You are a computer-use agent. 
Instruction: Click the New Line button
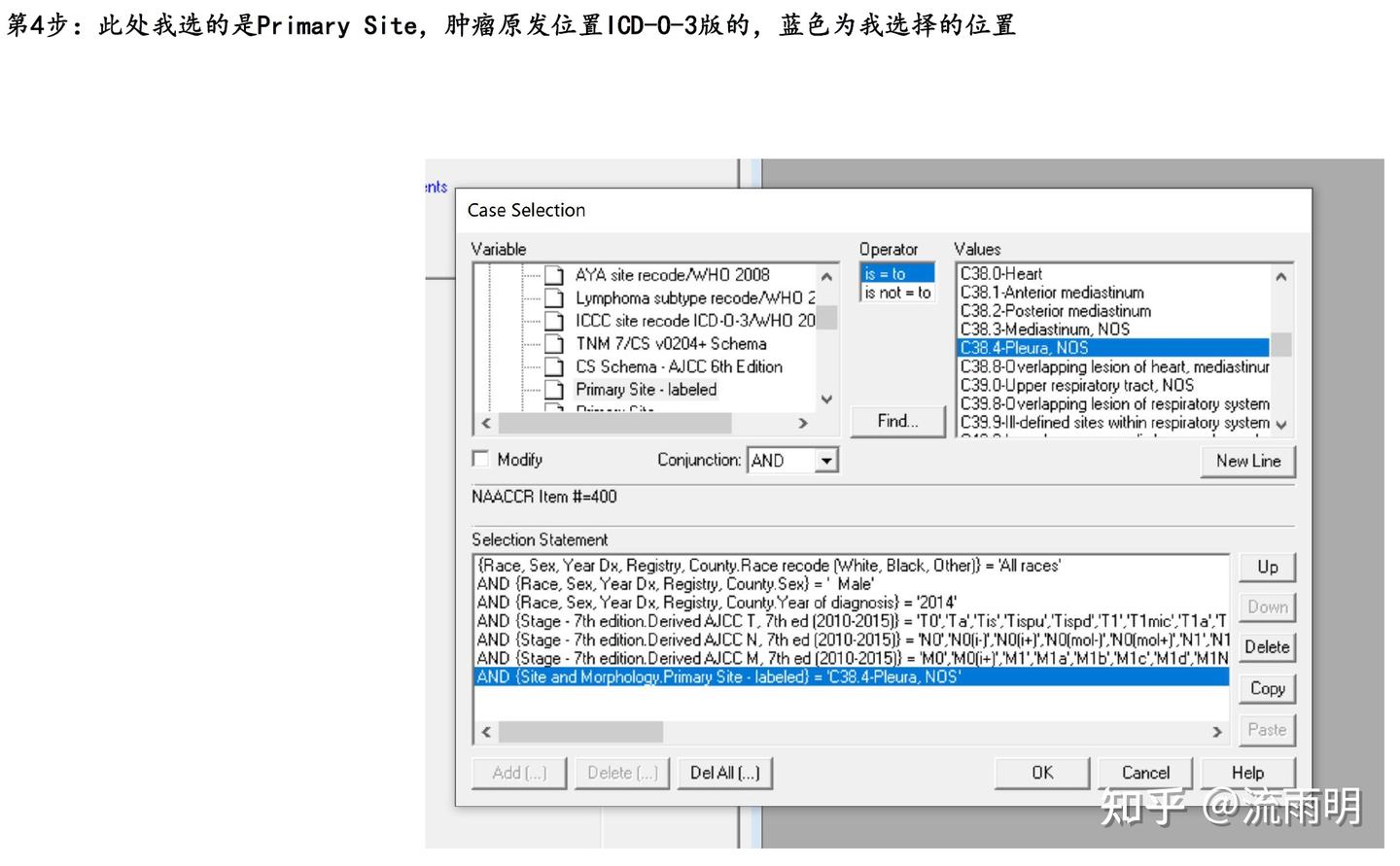tap(1248, 461)
